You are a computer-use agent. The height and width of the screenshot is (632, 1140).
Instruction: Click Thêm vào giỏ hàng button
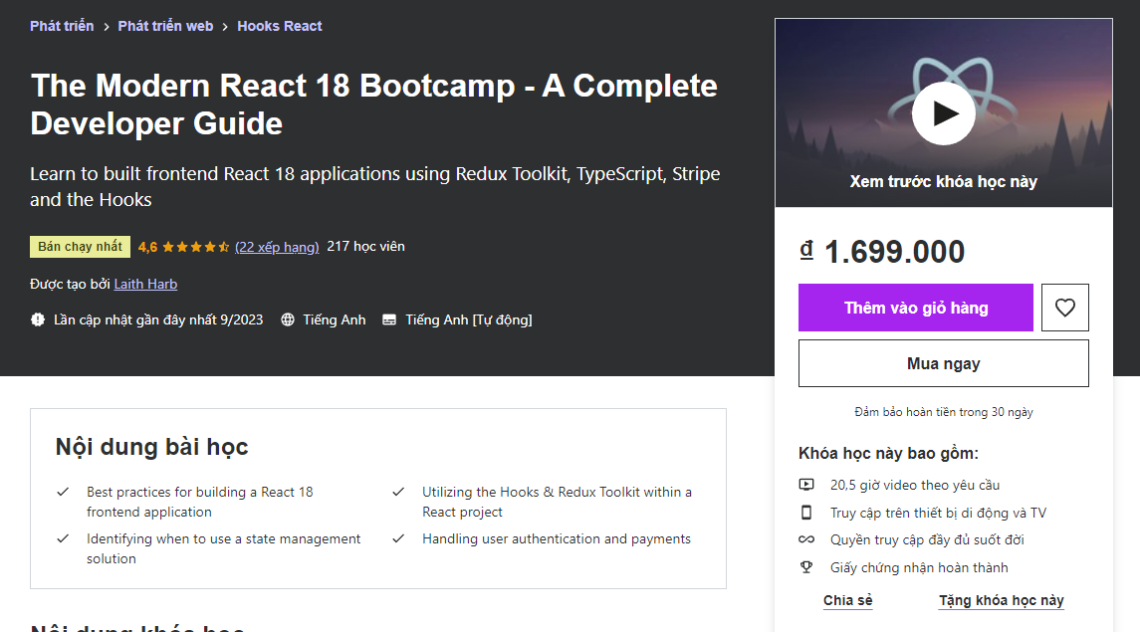click(x=915, y=308)
